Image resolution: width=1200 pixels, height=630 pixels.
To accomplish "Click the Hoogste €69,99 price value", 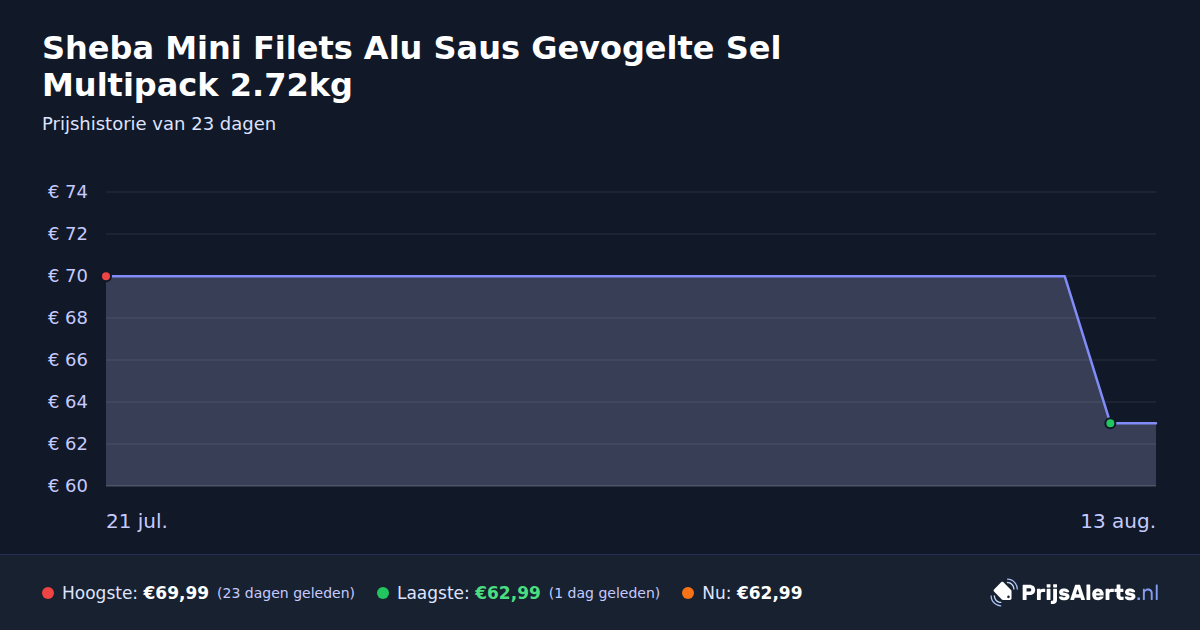I will (176, 593).
